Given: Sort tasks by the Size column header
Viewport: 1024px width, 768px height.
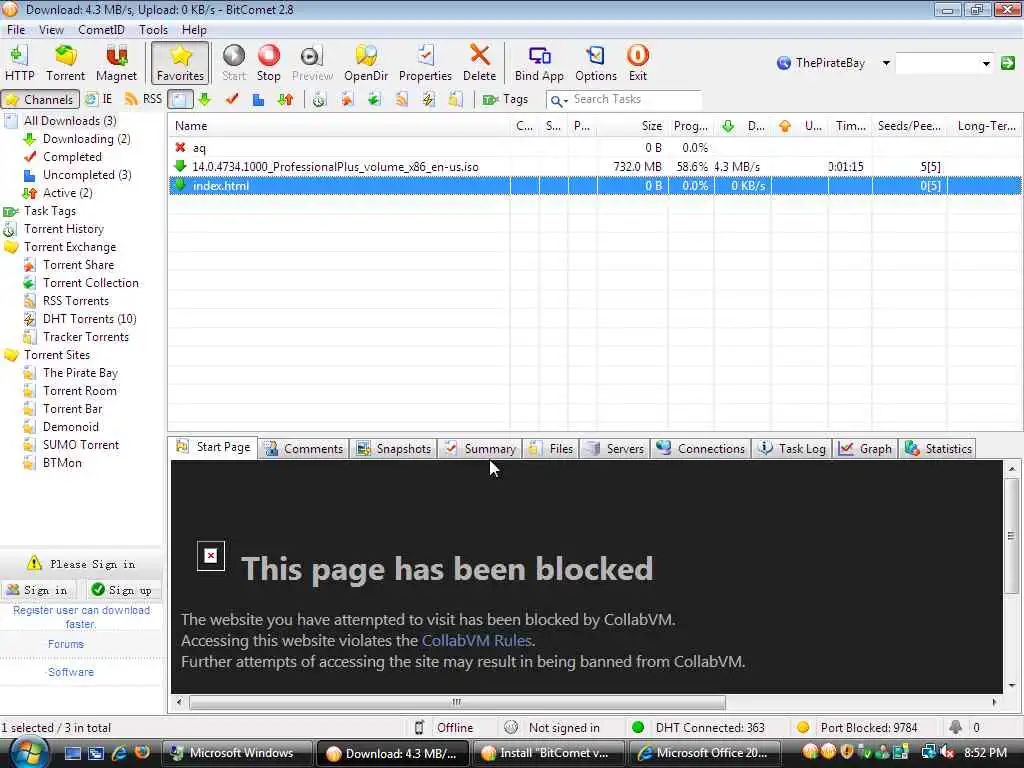Looking at the screenshot, I should click(632, 126).
